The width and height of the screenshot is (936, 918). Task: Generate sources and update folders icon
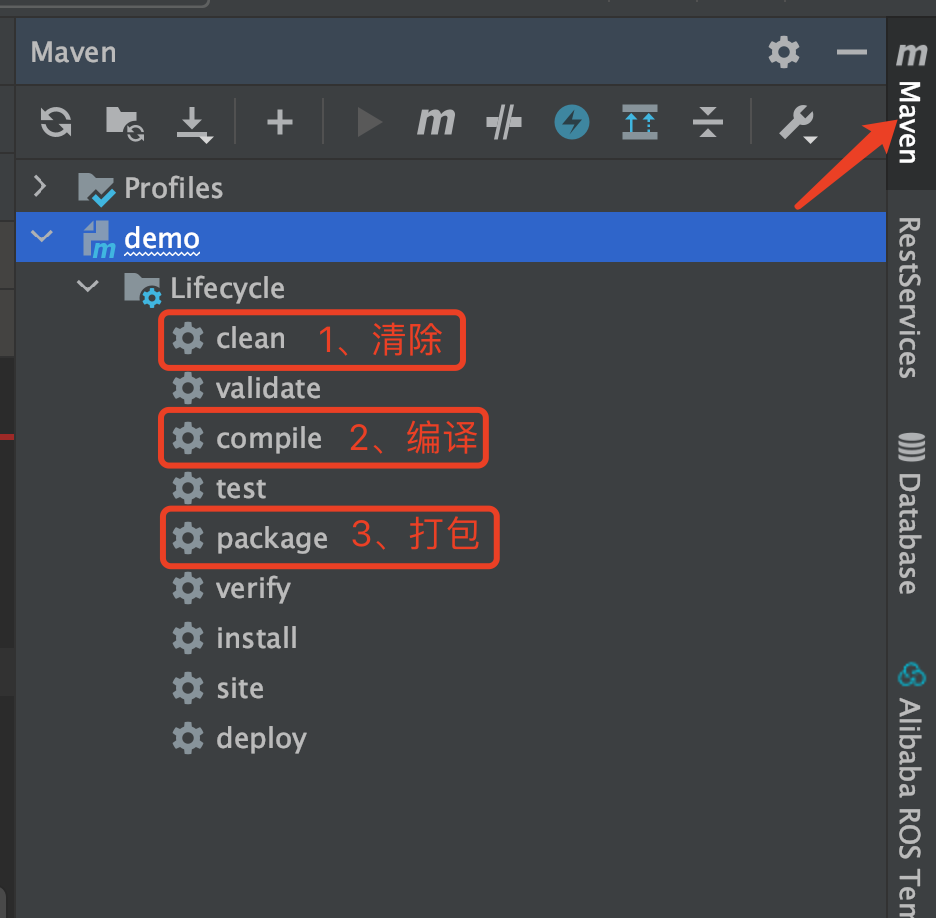125,124
